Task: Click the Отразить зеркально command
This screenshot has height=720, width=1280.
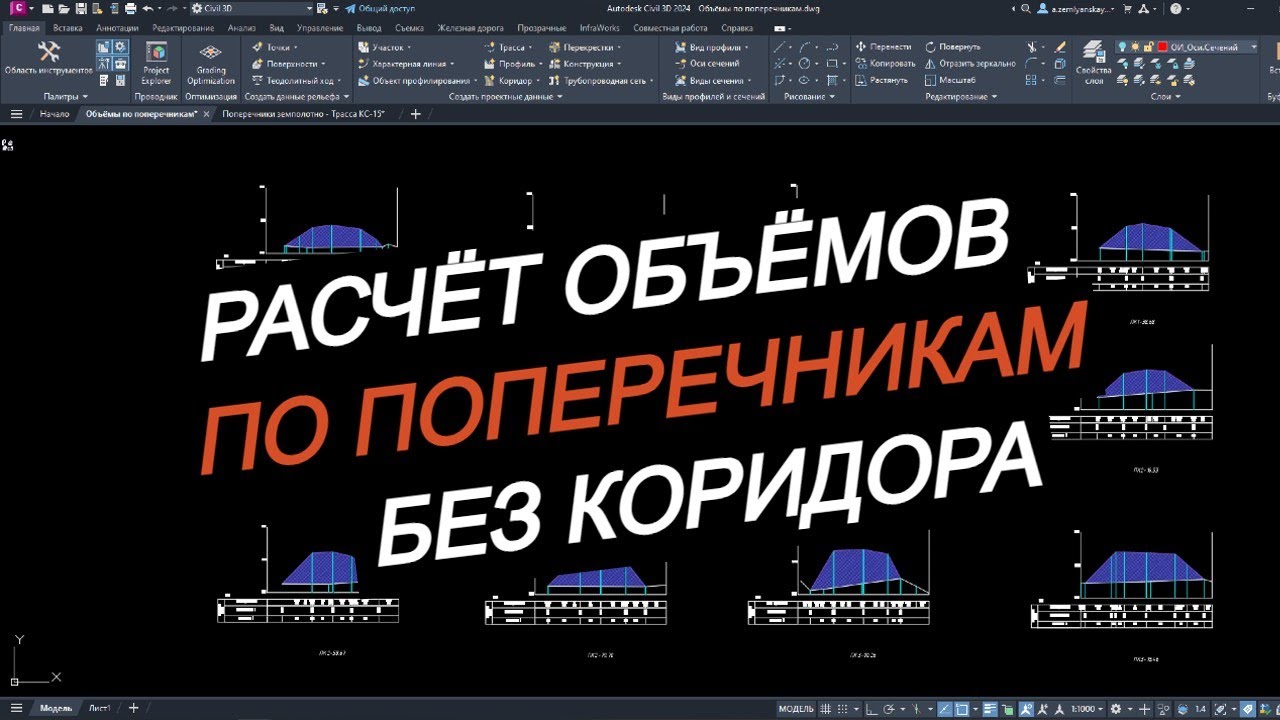Action: 970,64
